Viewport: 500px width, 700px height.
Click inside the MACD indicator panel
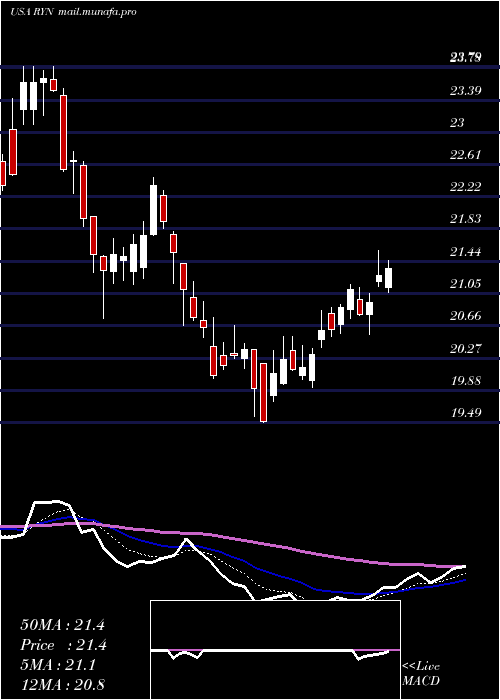[275, 650]
